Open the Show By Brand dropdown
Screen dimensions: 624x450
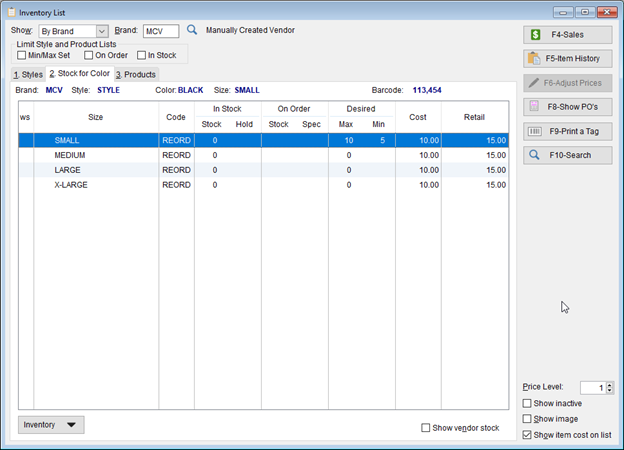click(102, 31)
